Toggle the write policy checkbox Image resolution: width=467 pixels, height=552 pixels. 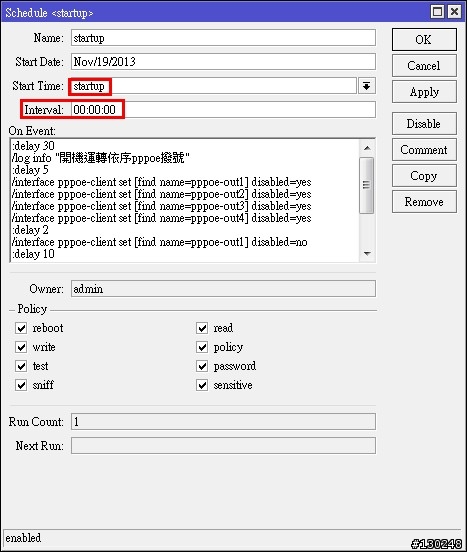pos(21,347)
